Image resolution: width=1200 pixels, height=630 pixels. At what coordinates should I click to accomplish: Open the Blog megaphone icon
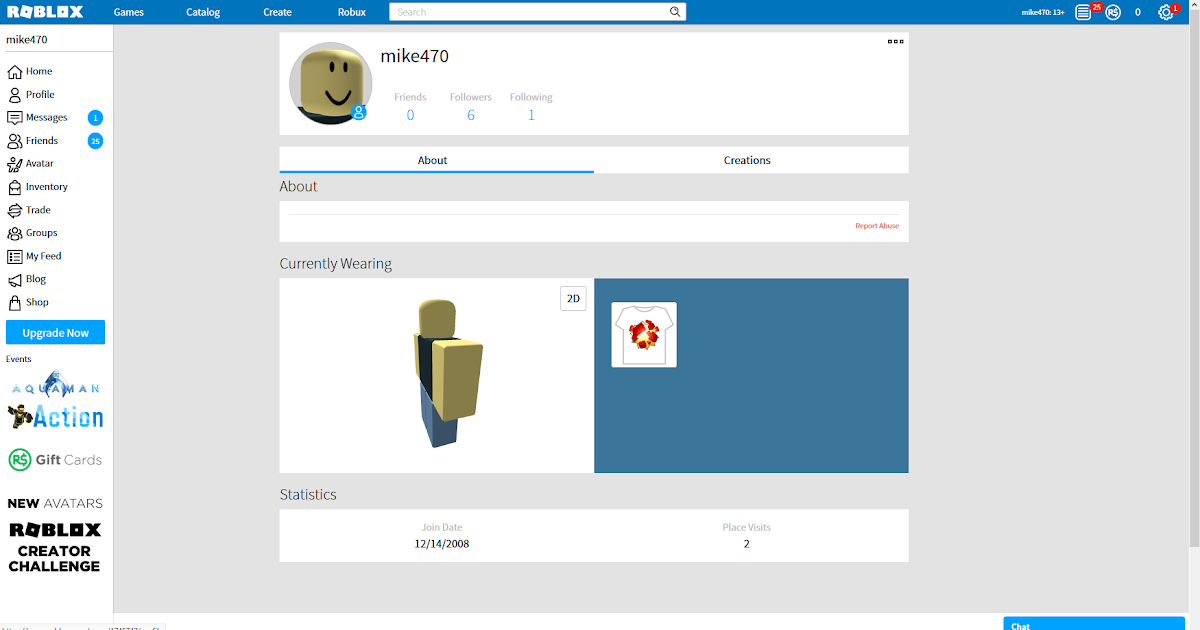click(14, 279)
